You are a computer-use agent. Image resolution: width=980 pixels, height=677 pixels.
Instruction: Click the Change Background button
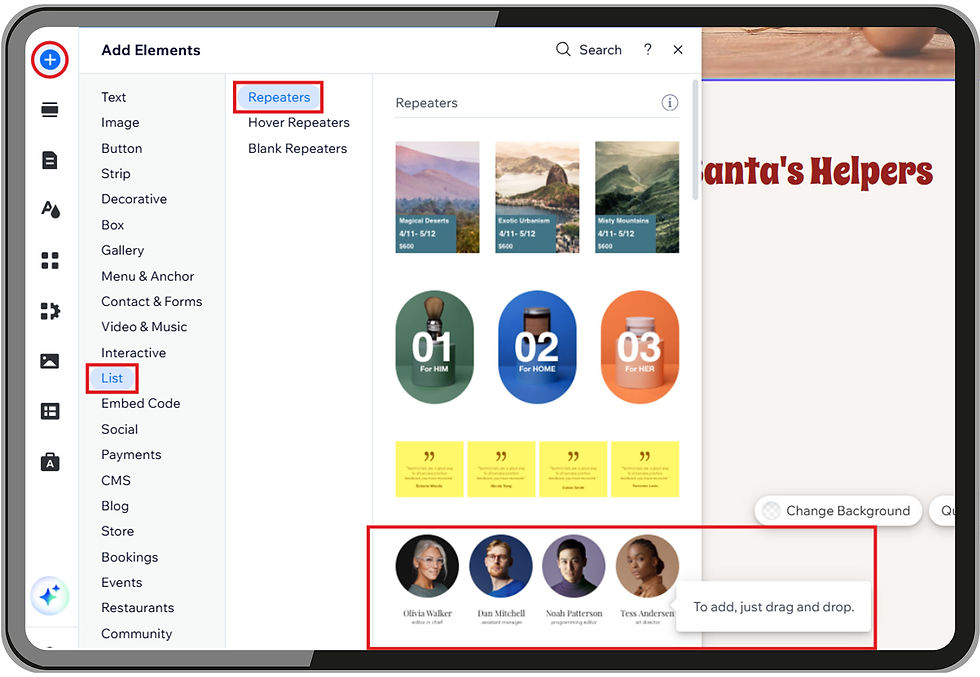(x=838, y=511)
